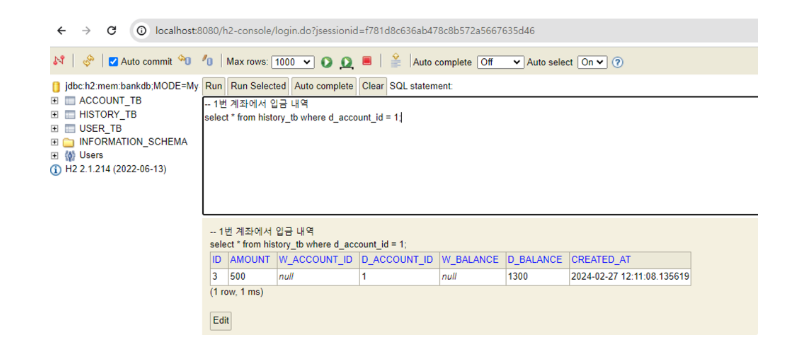The width and height of the screenshot is (808, 361).
Task: Expand the HISTORY_TB tree node
Action: [x=54, y=114]
